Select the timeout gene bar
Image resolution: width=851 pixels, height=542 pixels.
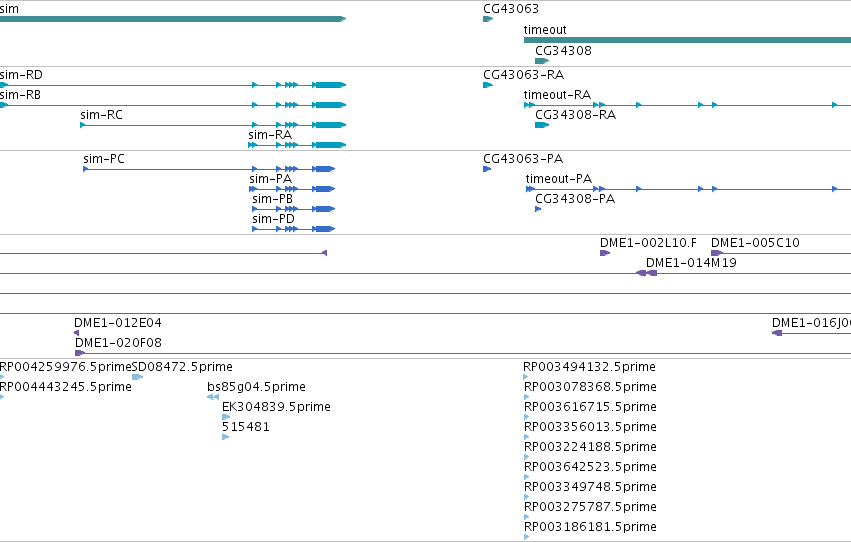pyautogui.click(x=687, y=40)
